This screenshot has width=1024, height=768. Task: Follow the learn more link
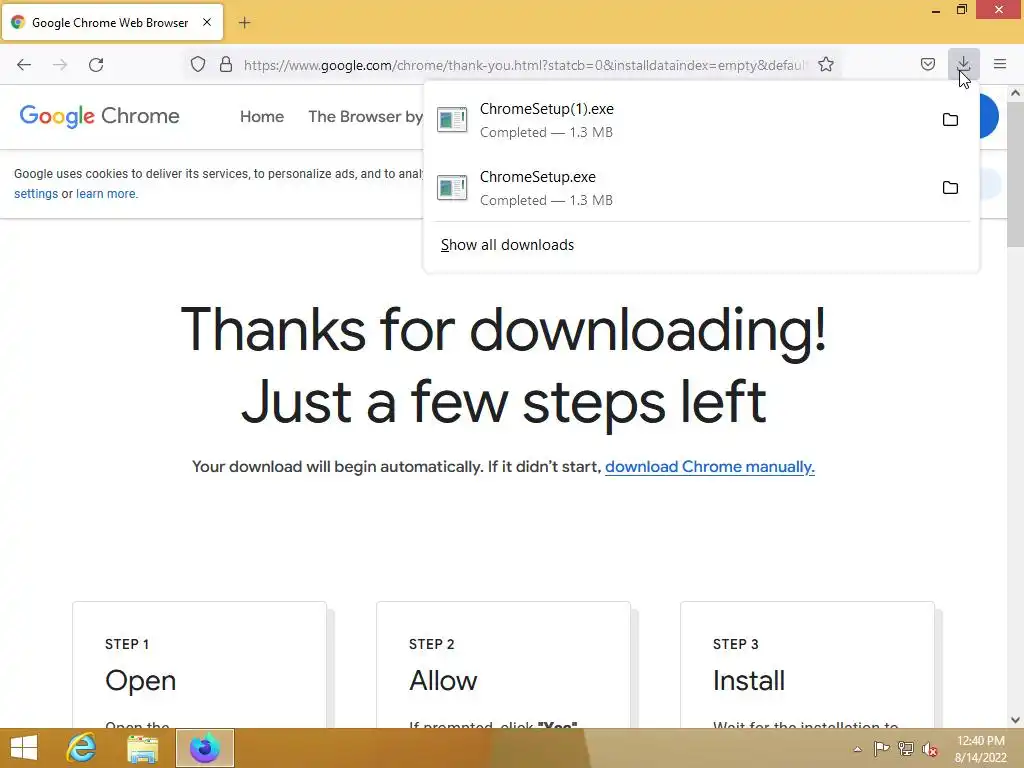tap(106, 194)
